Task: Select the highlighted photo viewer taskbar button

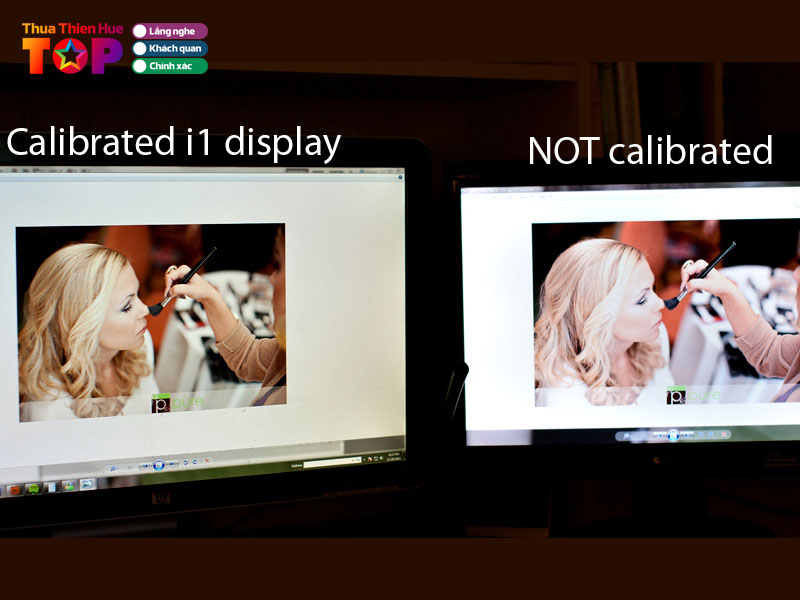Action: click(87, 484)
